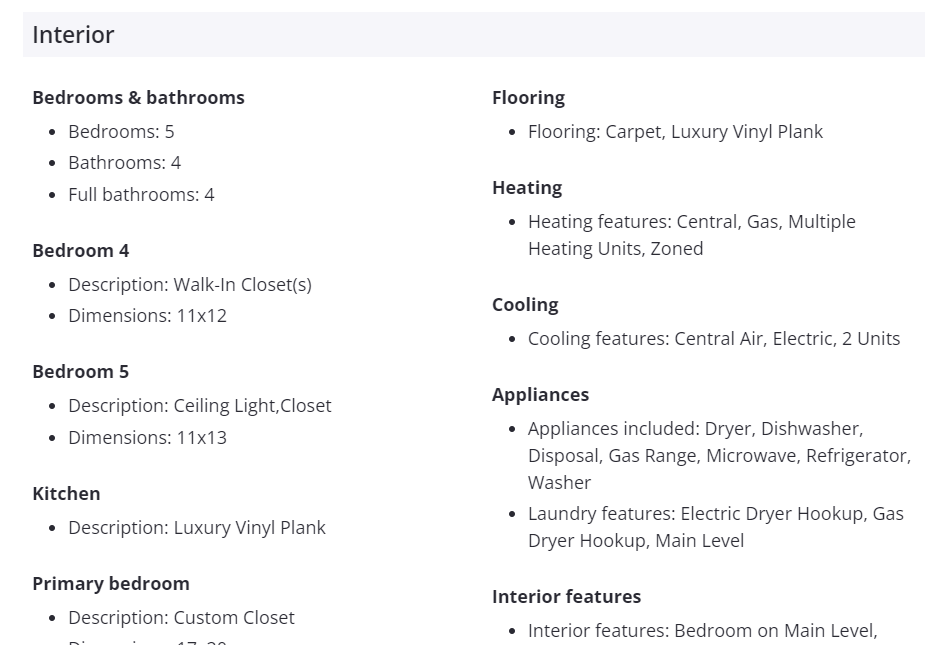Select the Ceiling Light,Closet description
The height and width of the screenshot is (645, 948).
pyautogui.click(x=199, y=405)
